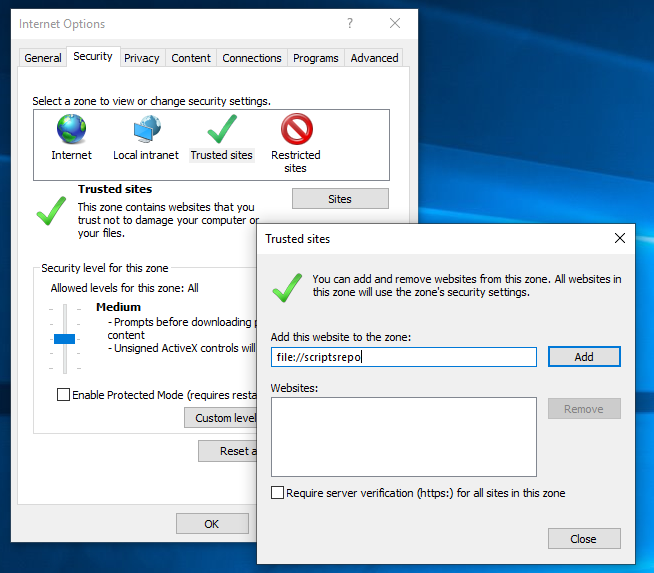Click the Custom level button

pos(221,418)
